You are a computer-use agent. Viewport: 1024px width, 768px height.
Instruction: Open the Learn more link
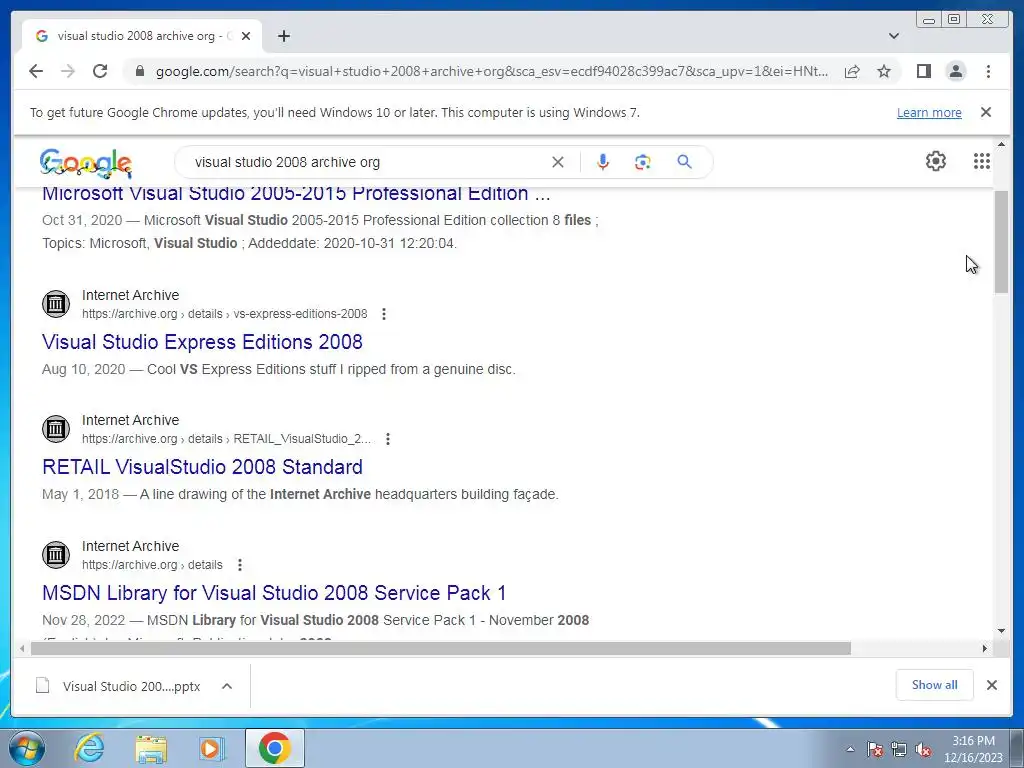tap(929, 112)
